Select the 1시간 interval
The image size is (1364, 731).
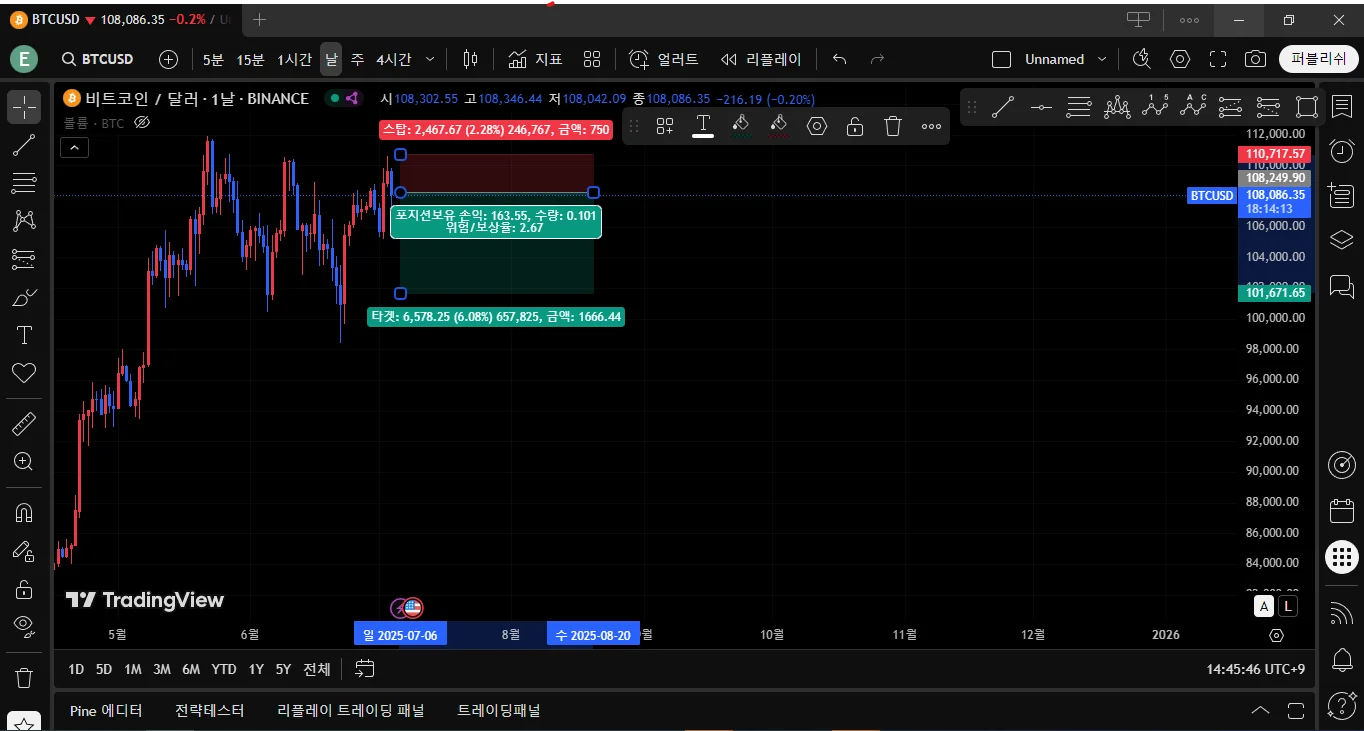(x=294, y=60)
